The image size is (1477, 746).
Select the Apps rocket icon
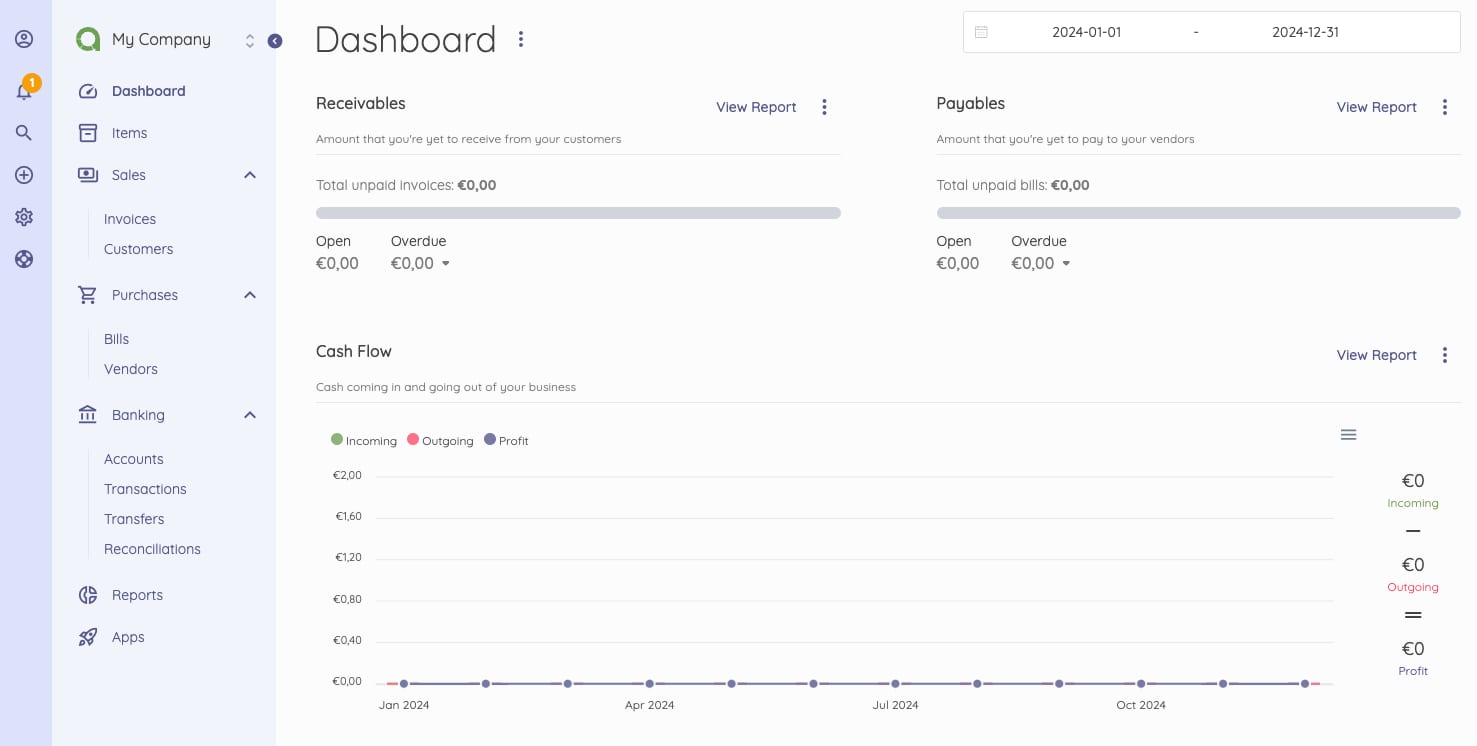[88, 637]
